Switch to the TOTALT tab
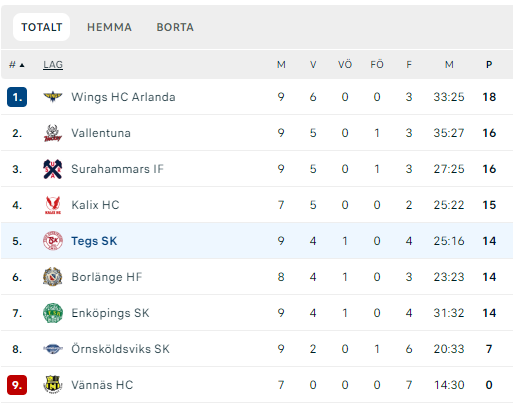Image resolution: width=513 pixels, height=407 pixels. pos(42,27)
